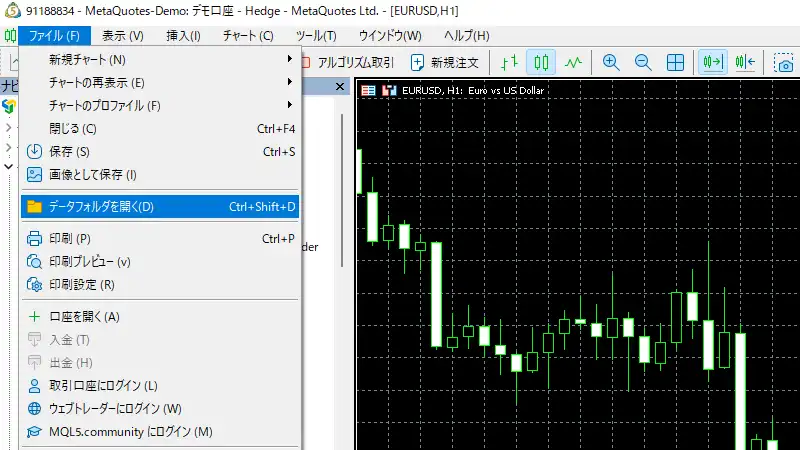Image resolution: width=800 pixels, height=450 pixels.
Task: Click the printer icon beside 印刷
Action: [x=34, y=238]
